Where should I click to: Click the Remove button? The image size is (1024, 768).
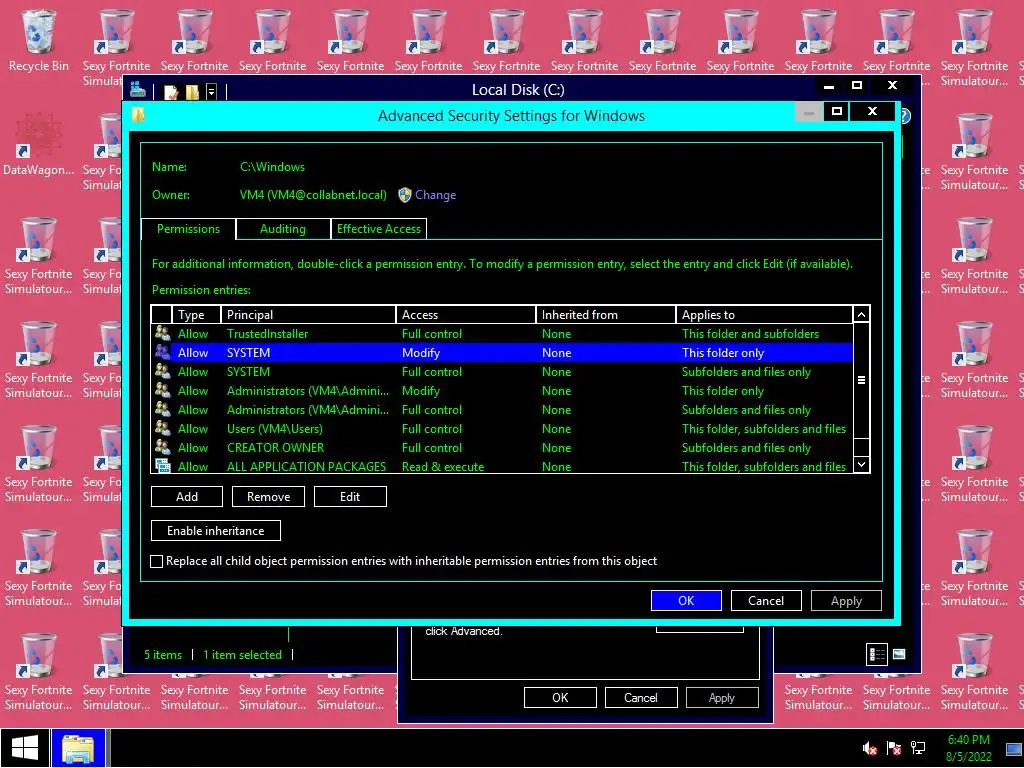click(268, 496)
